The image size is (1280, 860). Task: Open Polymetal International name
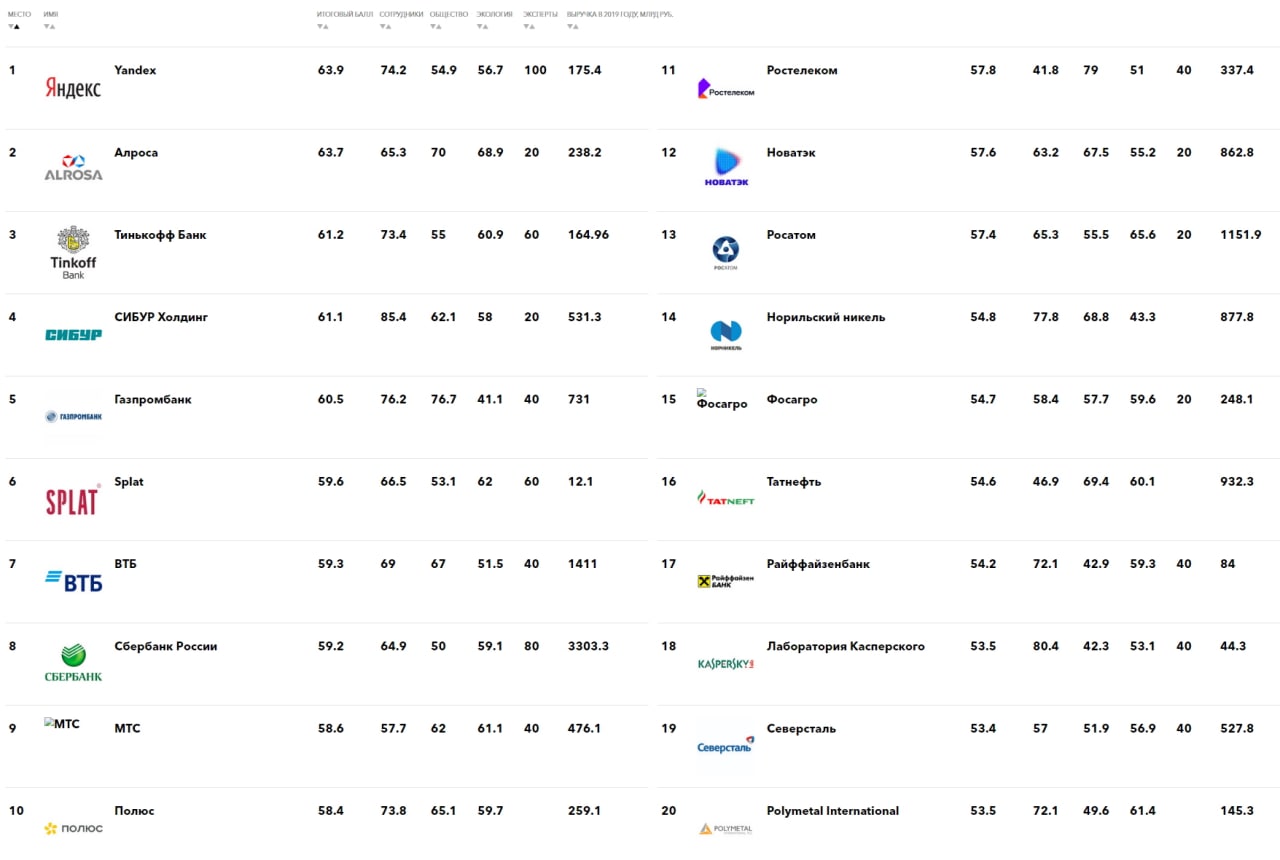coord(833,811)
